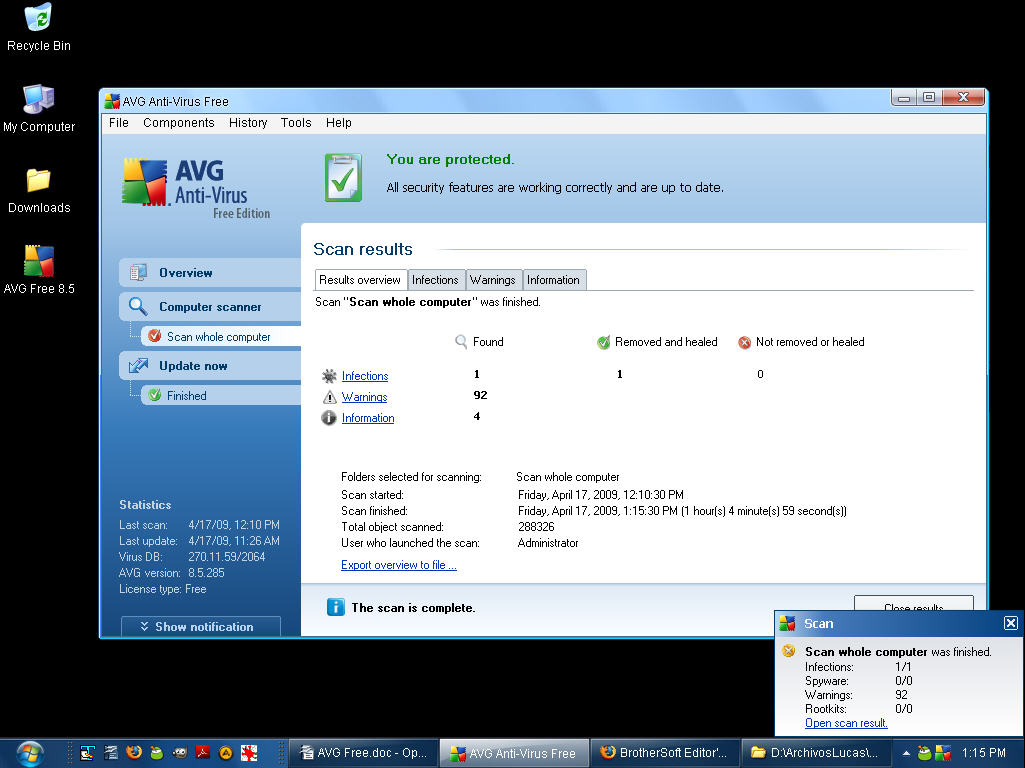Image resolution: width=1025 pixels, height=768 pixels.
Task: Select the Finished update item
Action: pyautogui.click(x=221, y=395)
